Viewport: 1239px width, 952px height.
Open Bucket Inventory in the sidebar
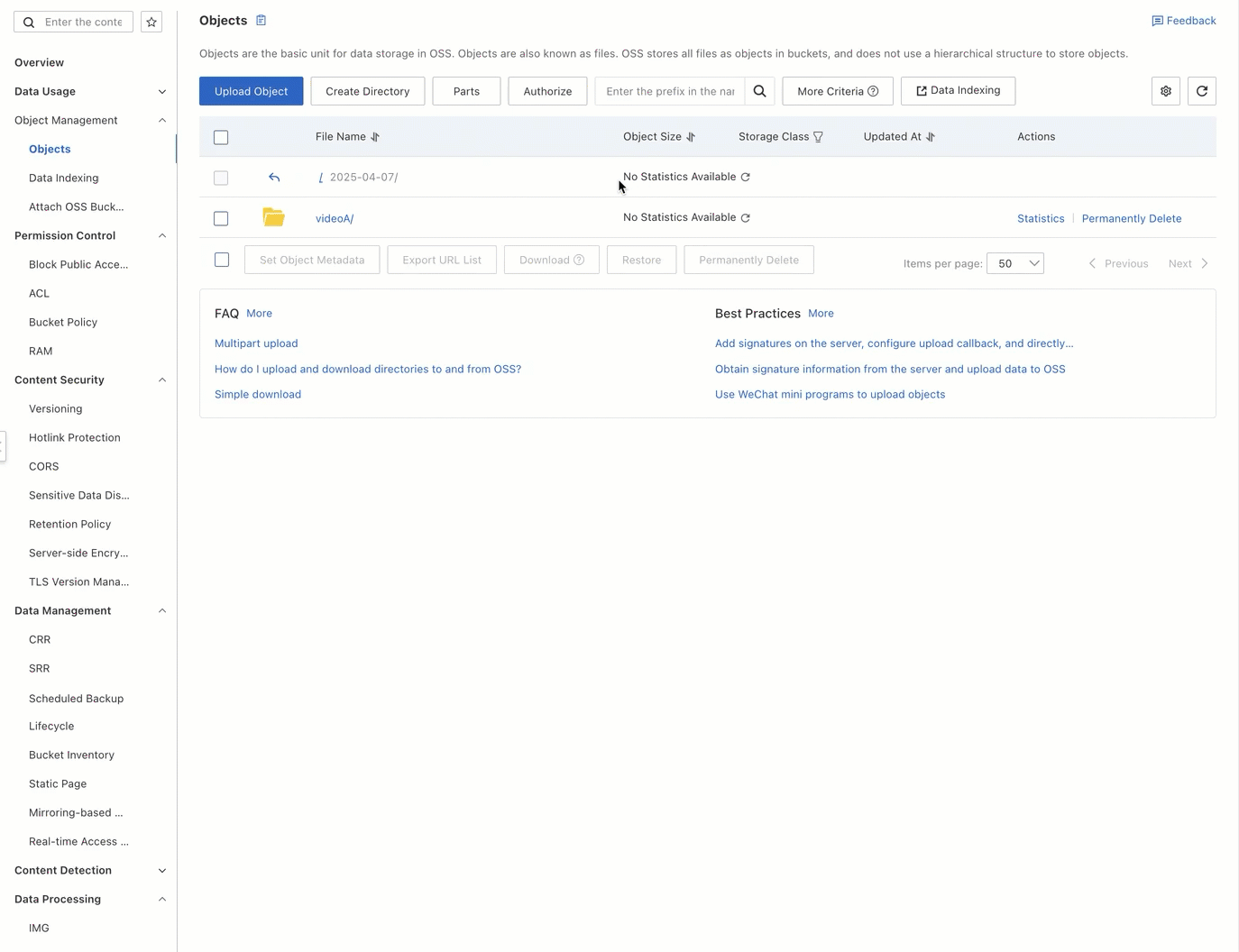(71, 755)
